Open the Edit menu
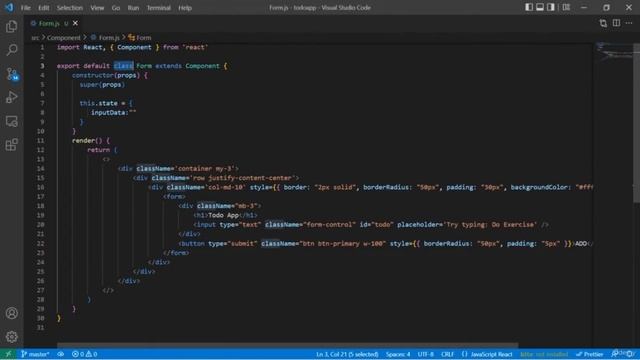 tap(44, 8)
